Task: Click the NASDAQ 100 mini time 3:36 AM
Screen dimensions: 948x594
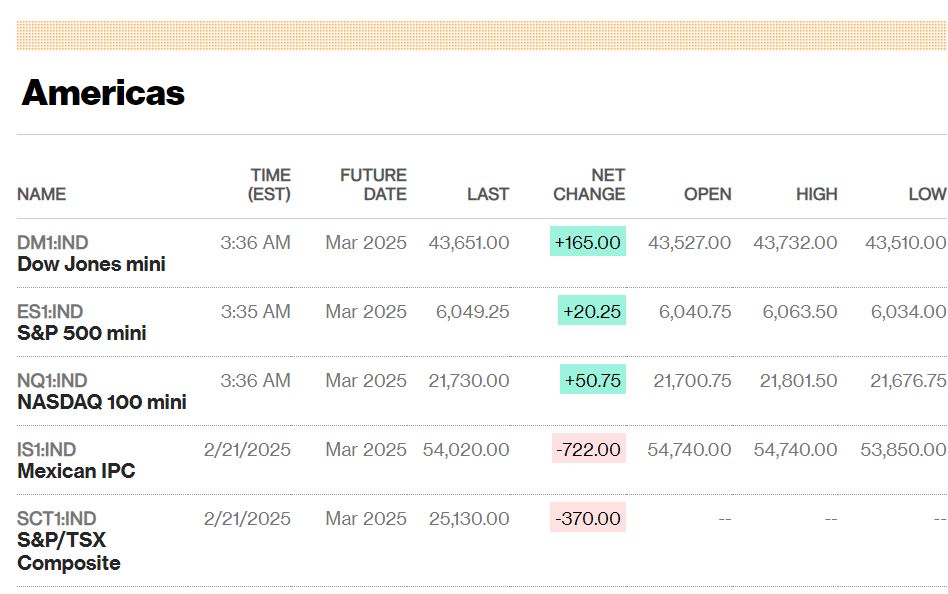Action: click(256, 380)
